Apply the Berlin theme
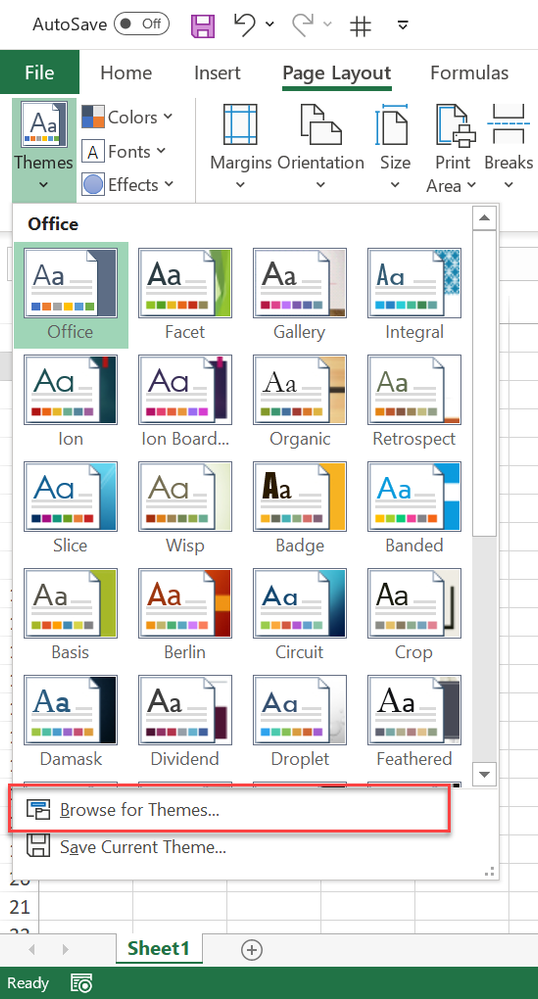The height and width of the screenshot is (999, 538). [x=185, y=615]
